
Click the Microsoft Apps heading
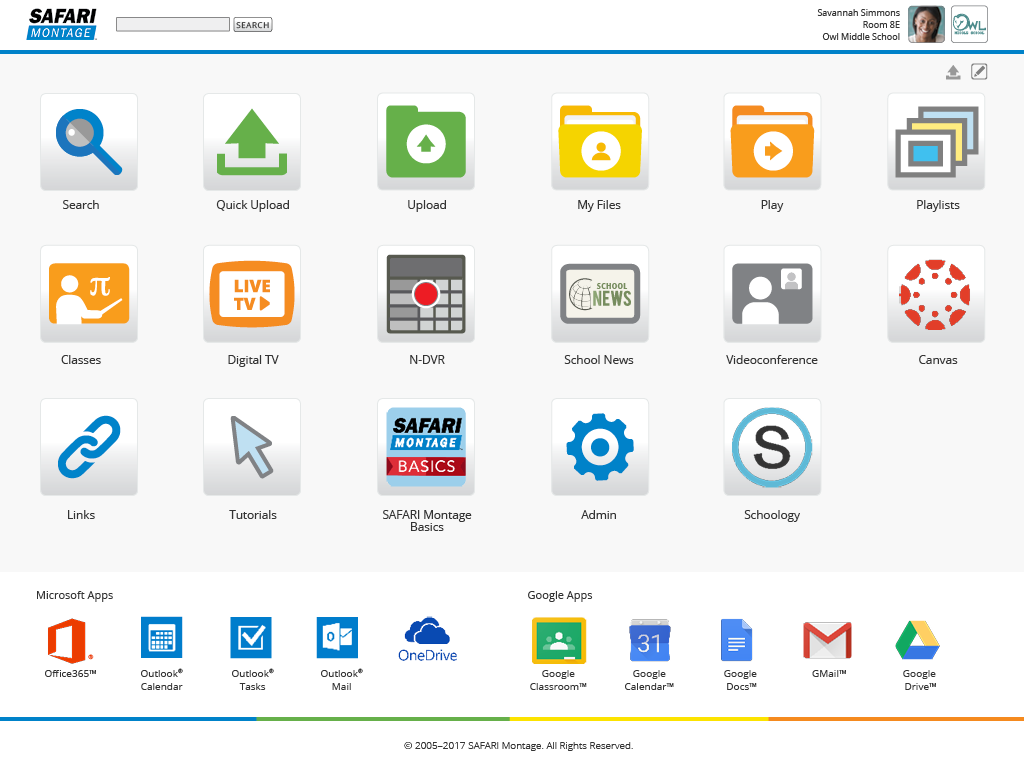[74, 595]
